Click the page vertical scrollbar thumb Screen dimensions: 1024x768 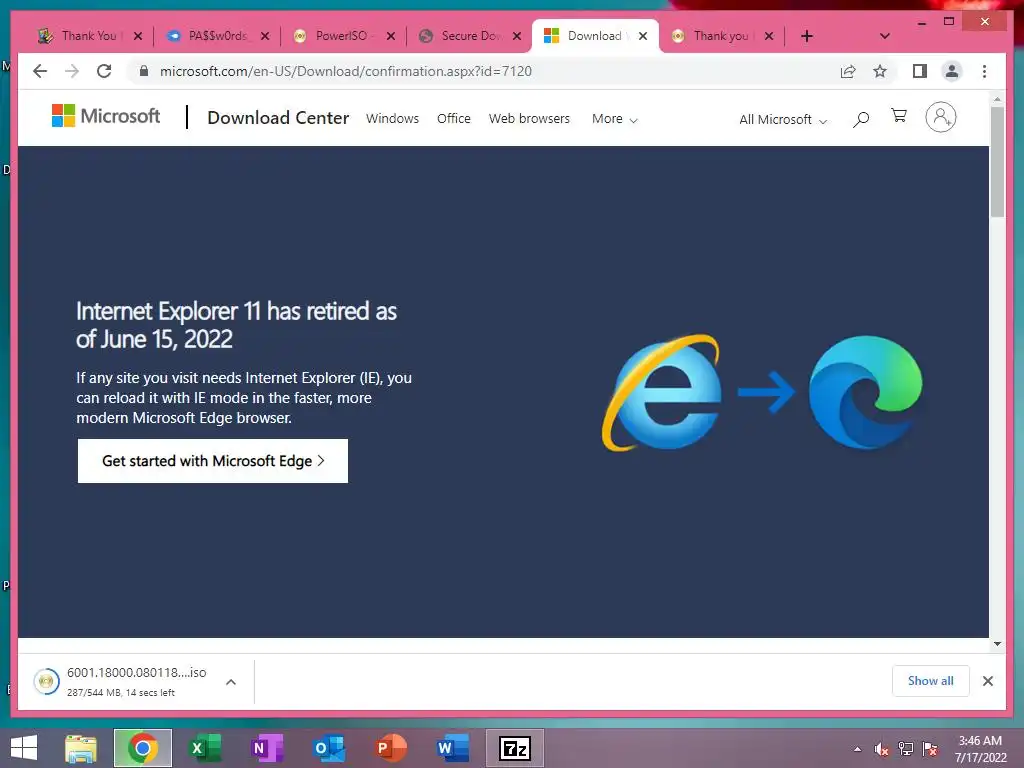click(997, 161)
